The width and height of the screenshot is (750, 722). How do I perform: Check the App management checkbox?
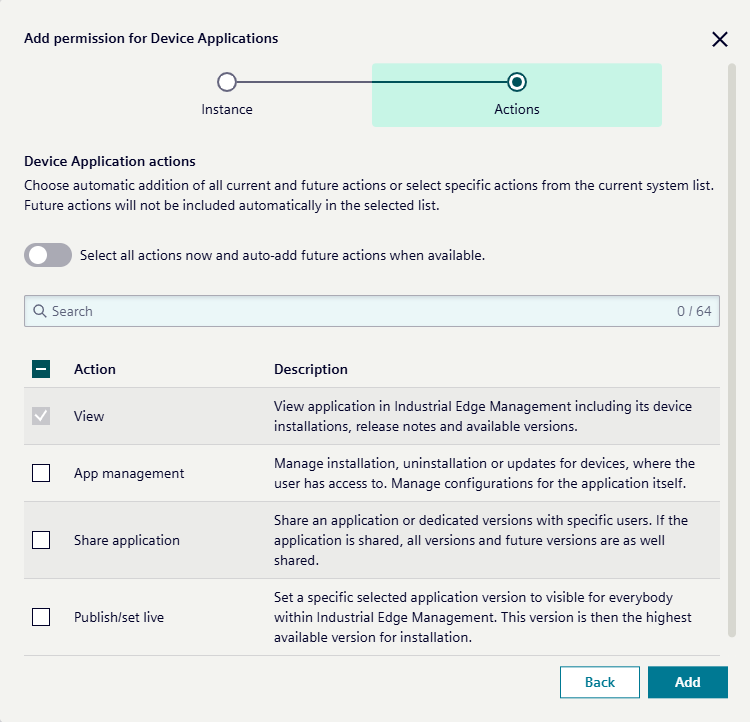41,473
